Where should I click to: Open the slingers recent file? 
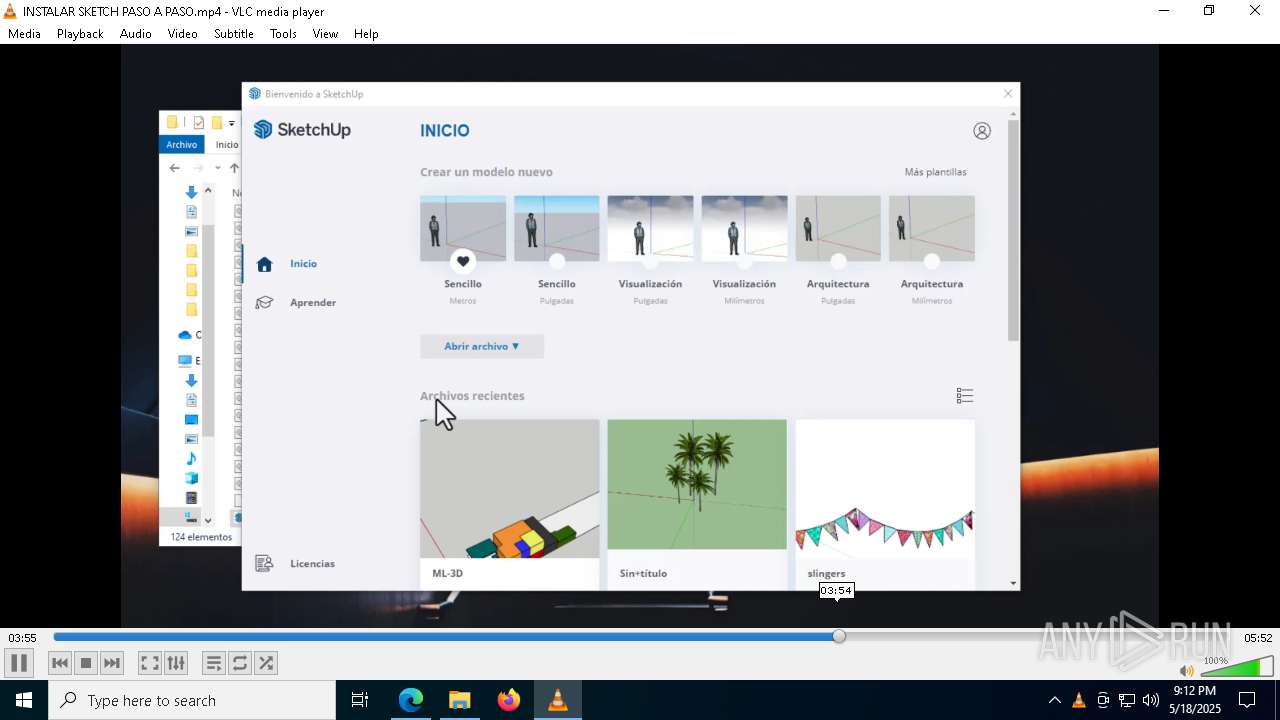point(885,504)
